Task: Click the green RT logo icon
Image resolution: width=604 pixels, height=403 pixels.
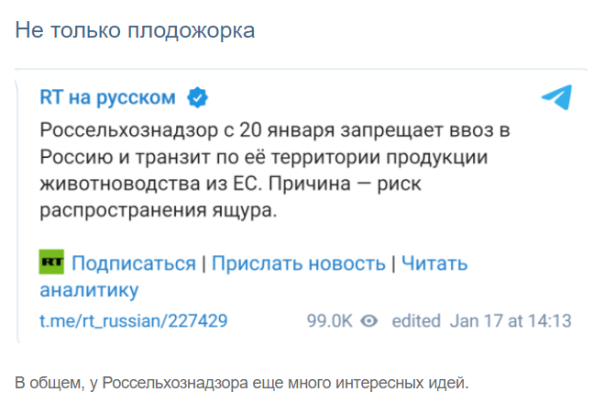Action: (52, 263)
